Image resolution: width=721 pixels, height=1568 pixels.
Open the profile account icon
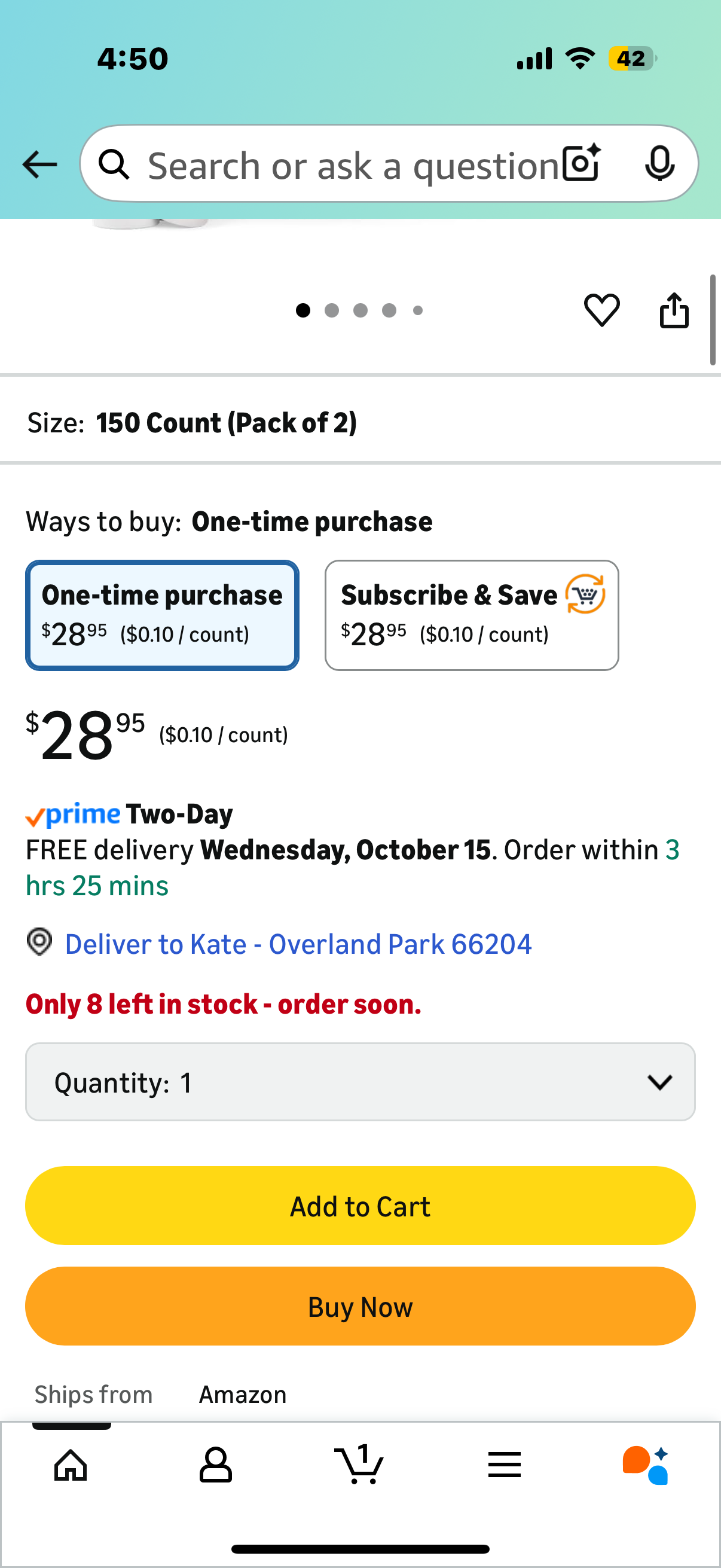coord(215,1464)
